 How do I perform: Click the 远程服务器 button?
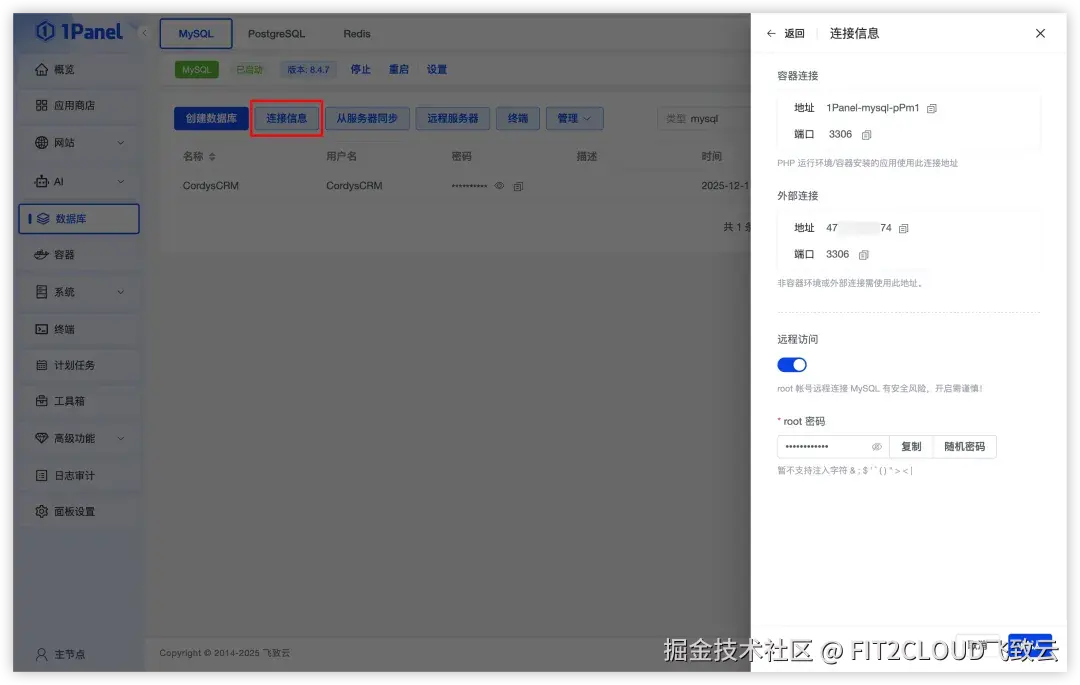[453, 118]
